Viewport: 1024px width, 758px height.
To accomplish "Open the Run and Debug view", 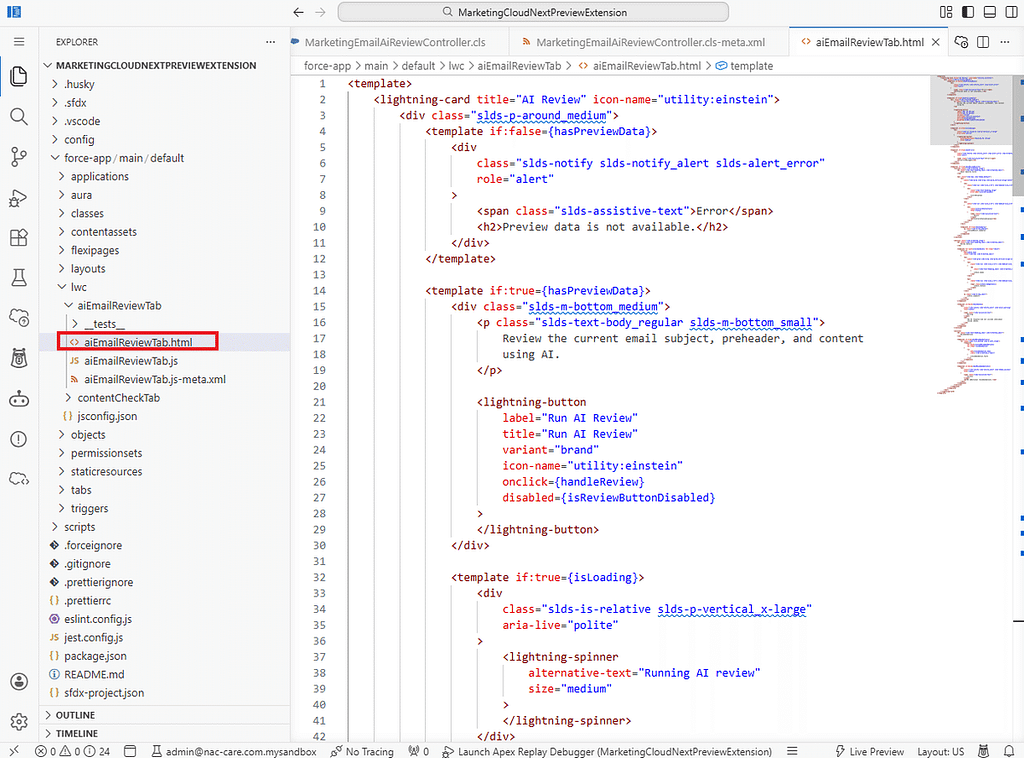I will point(19,197).
